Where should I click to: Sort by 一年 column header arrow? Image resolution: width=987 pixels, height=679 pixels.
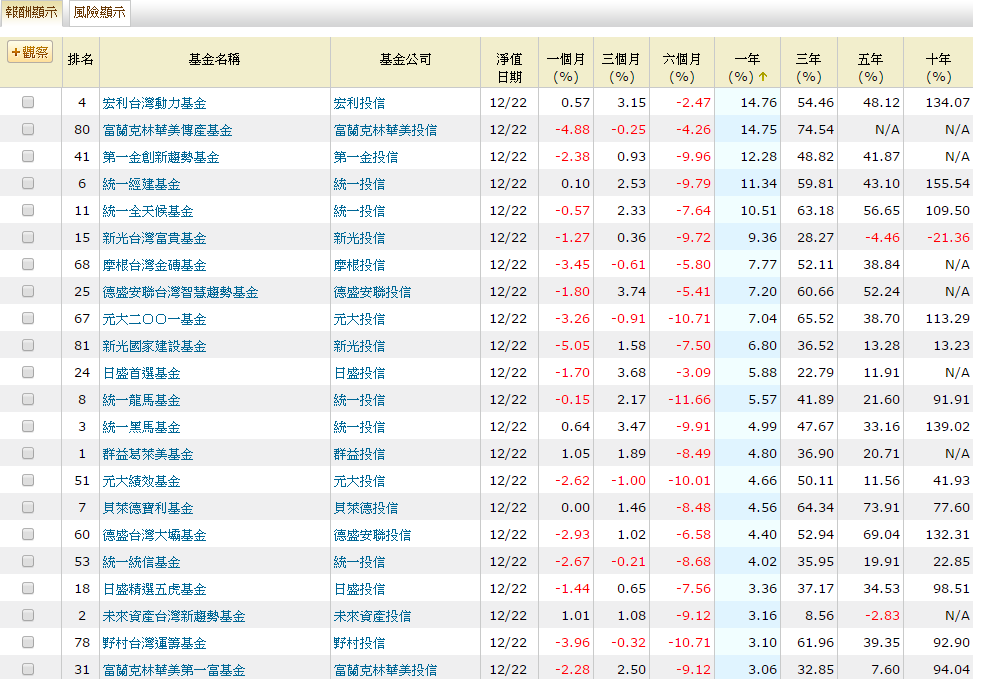pyautogui.click(x=762, y=77)
